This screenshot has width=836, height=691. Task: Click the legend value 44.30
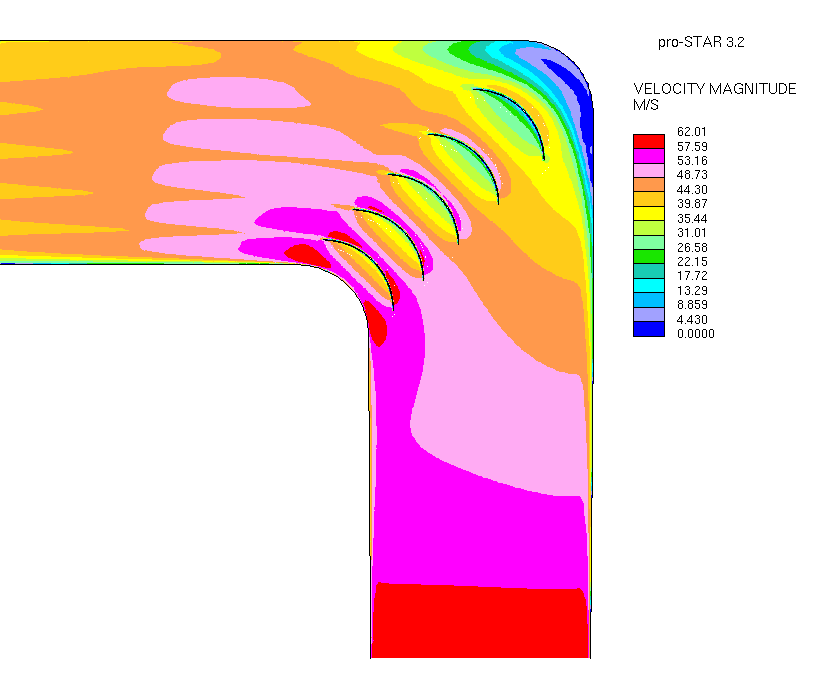pyautogui.click(x=692, y=190)
